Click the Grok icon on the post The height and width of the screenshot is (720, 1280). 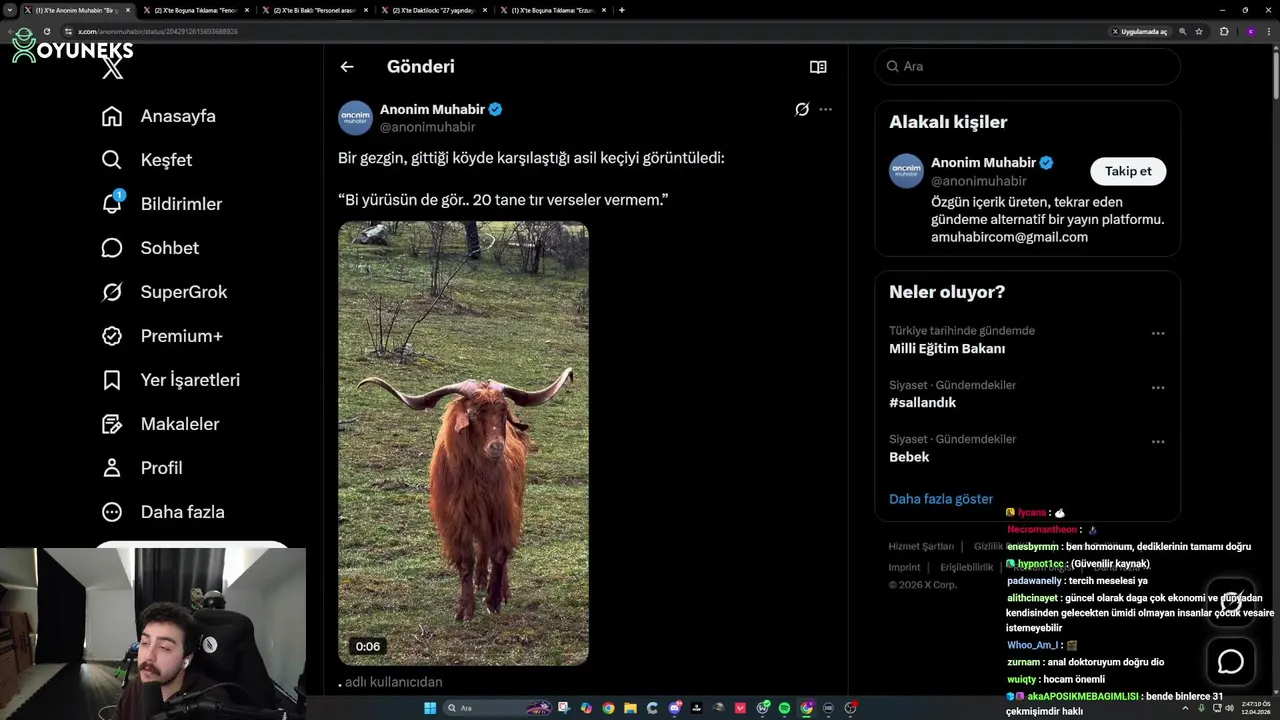(x=801, y=109)
